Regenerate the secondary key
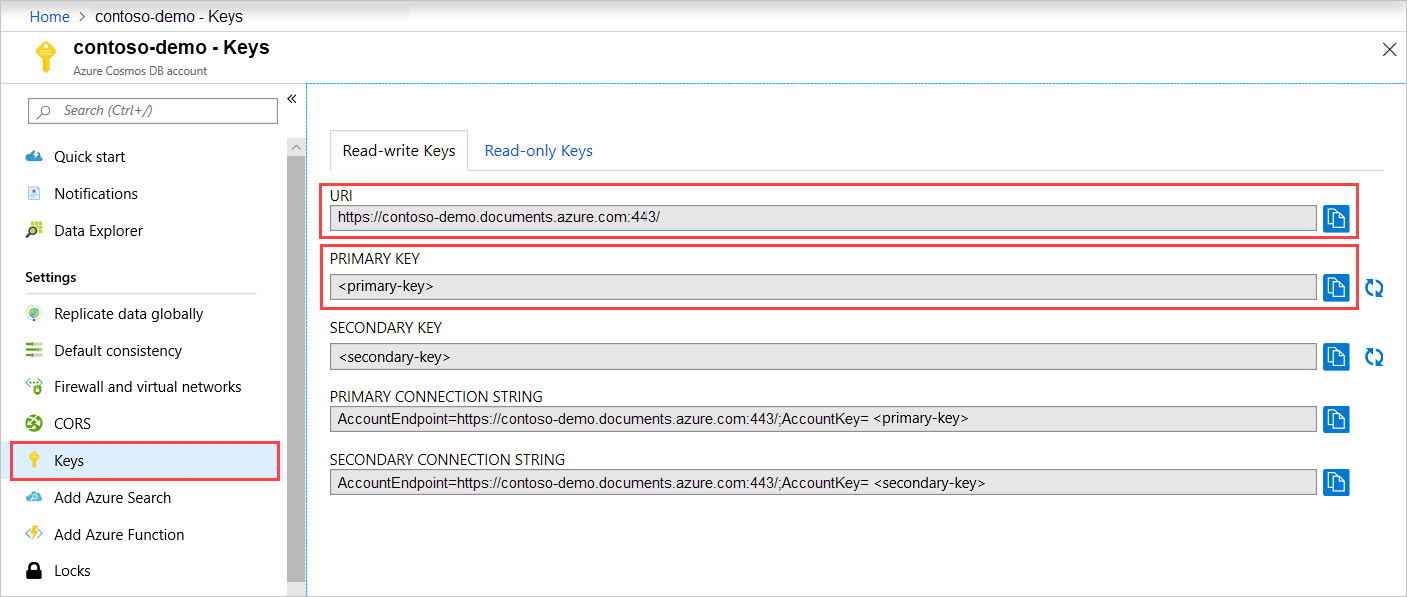This screenshot has height=597, width=1407. [x=1374, y=356]
